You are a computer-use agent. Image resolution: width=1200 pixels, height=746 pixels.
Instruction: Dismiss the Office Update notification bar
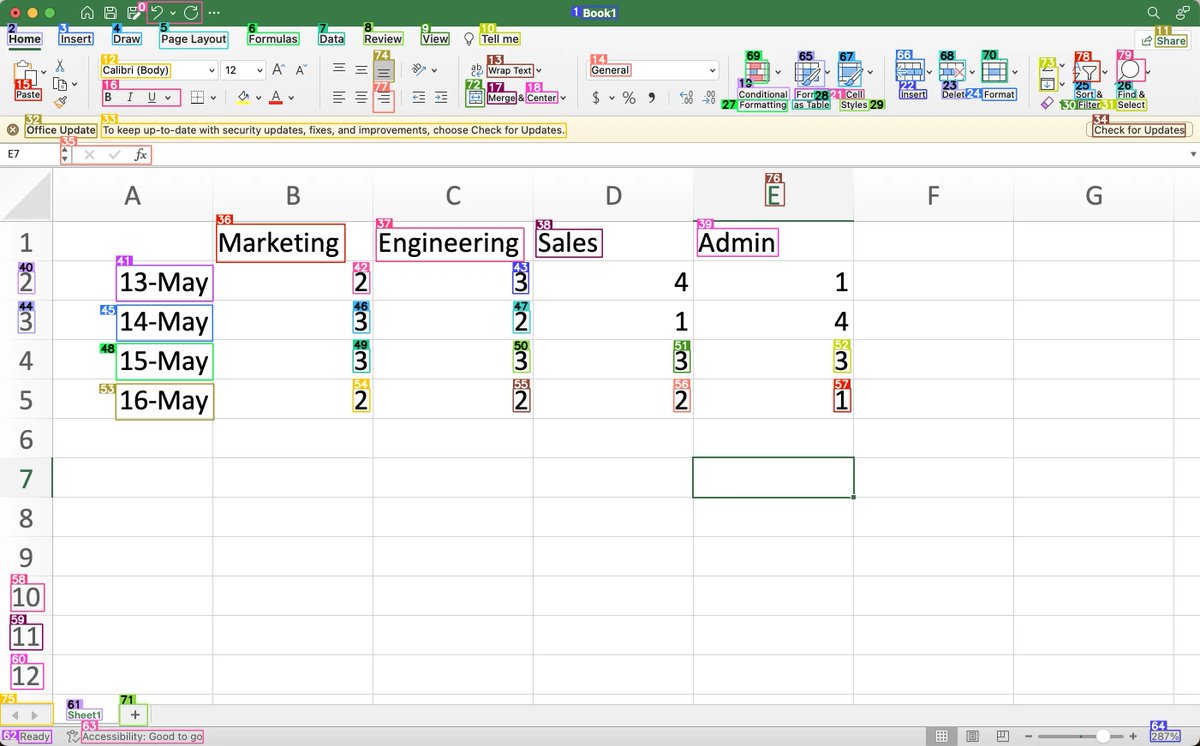[13, 130]
